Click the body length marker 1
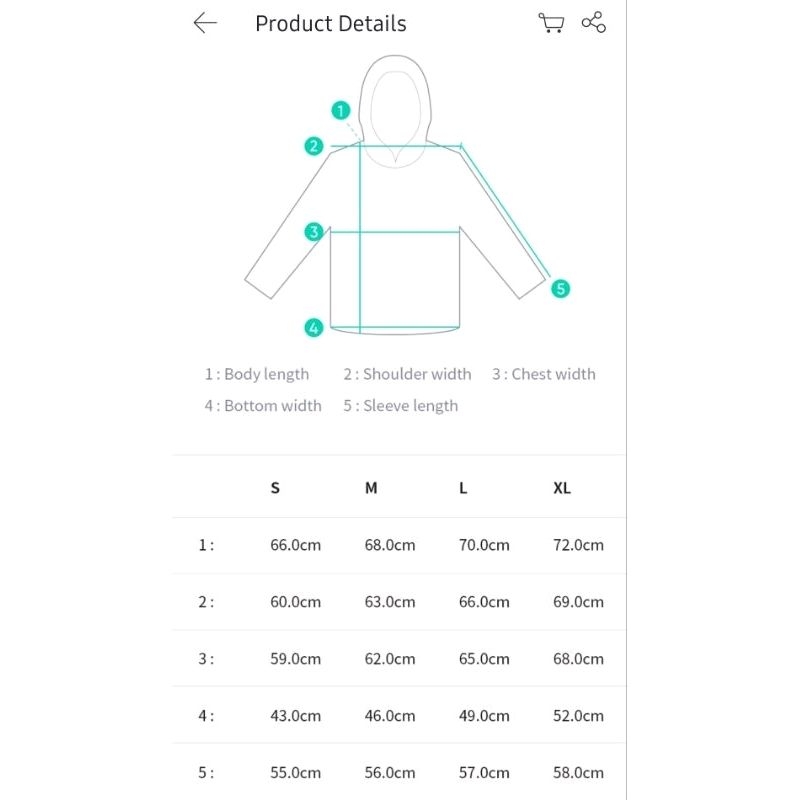Viewport: 800px width, 800px height. click(x=340, y=110)
